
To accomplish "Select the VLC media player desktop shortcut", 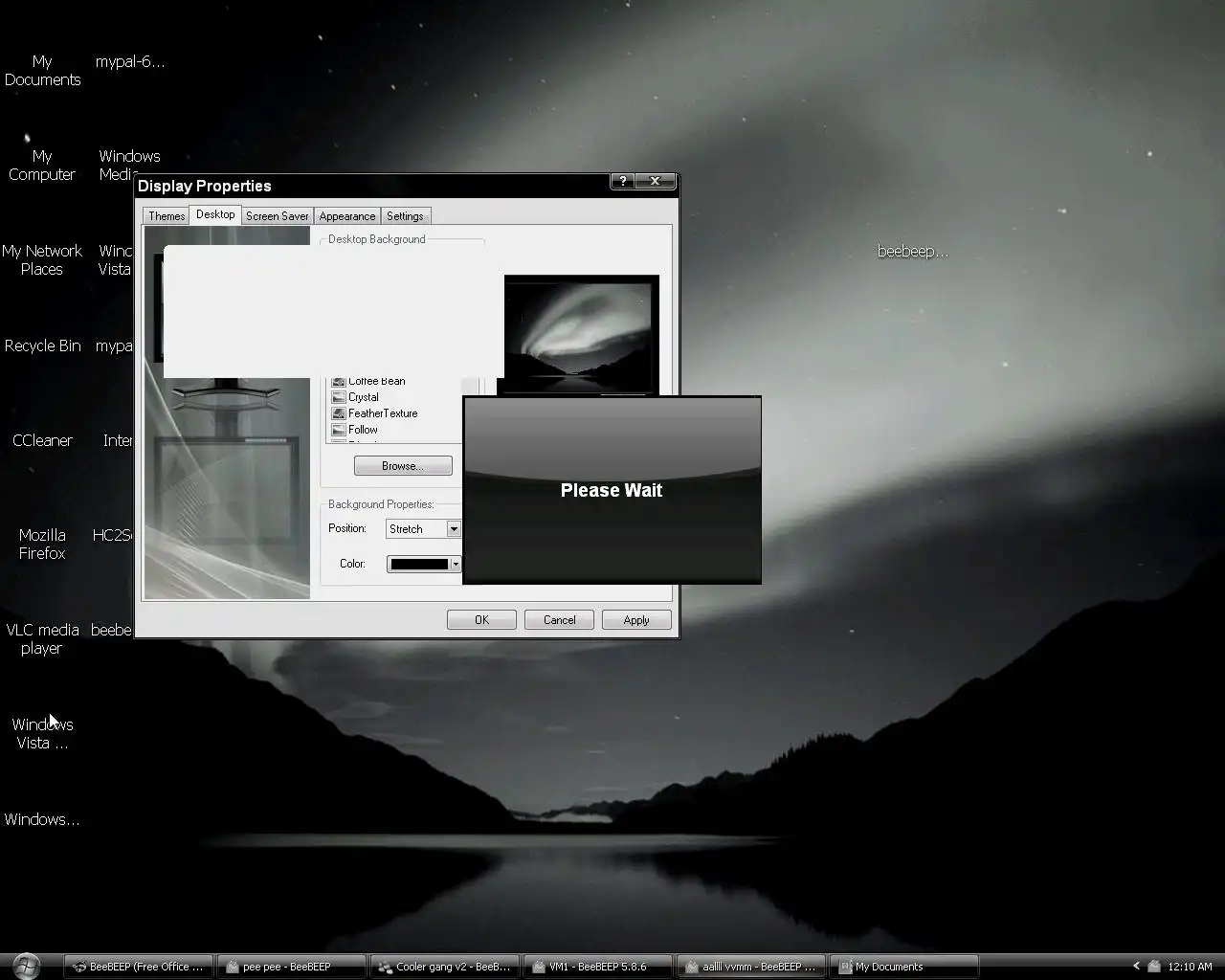I will click(42, 639).
